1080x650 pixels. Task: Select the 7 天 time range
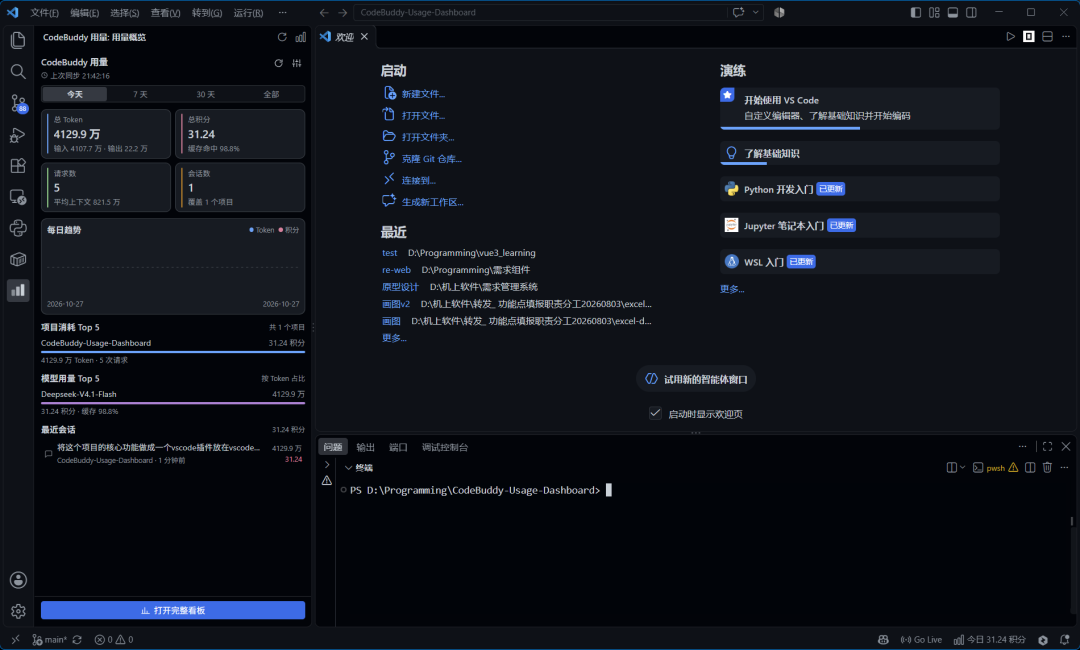click(140, 94)
